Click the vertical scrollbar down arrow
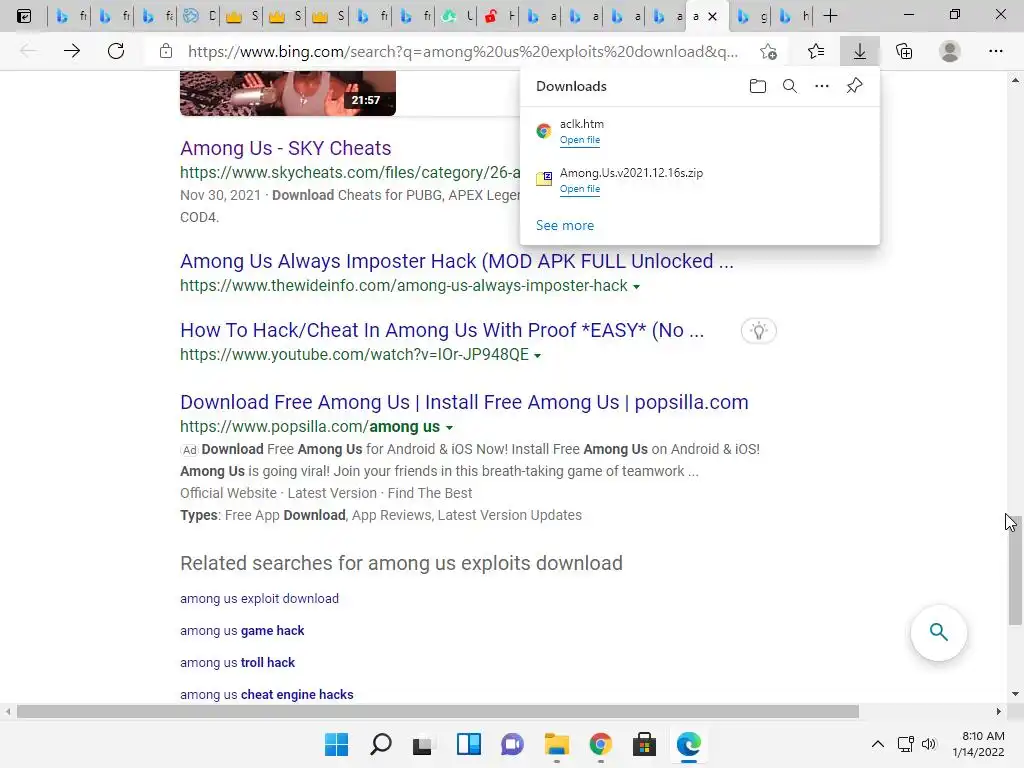This screenshot has height=768, width=1024. [1015, 694]
